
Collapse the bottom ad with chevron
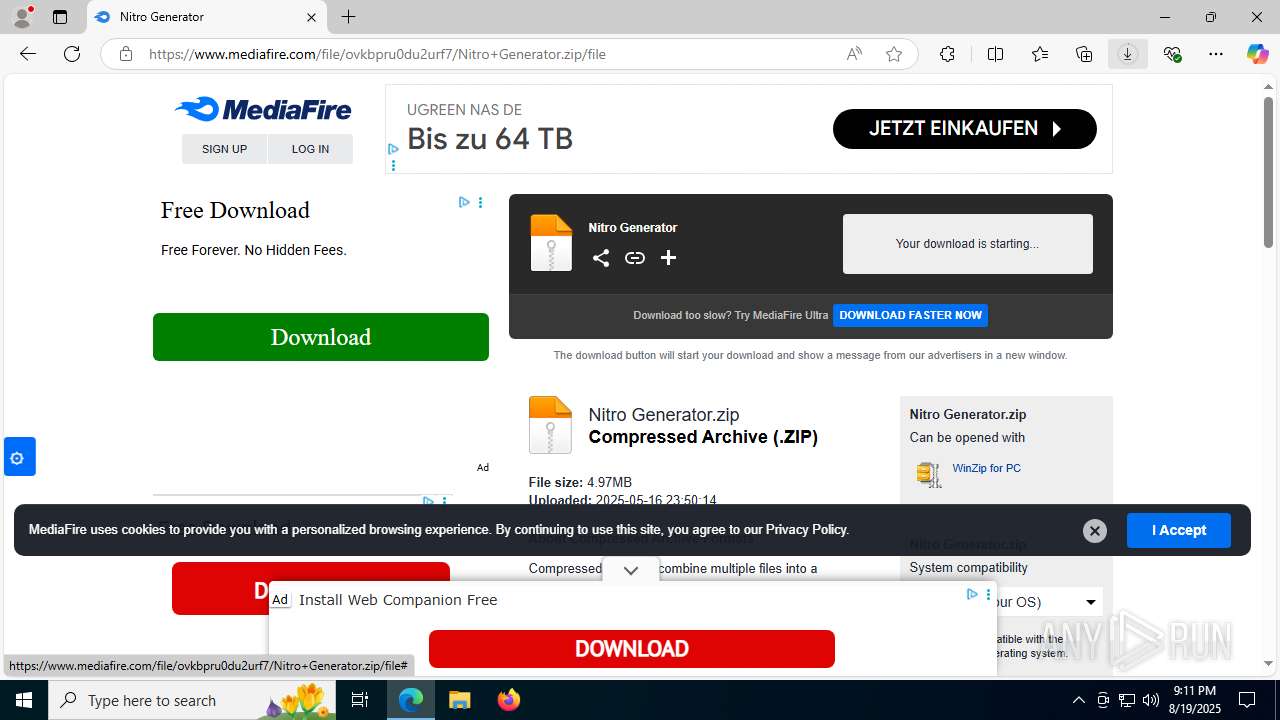point(631,571)
